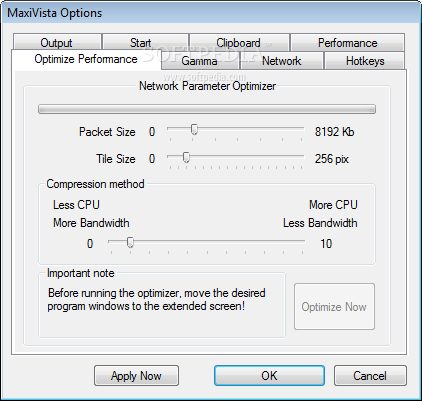Open the Start tab
The height and width of the screenshot is (401, 422).
pyautogui.click(x=145, y=42)
